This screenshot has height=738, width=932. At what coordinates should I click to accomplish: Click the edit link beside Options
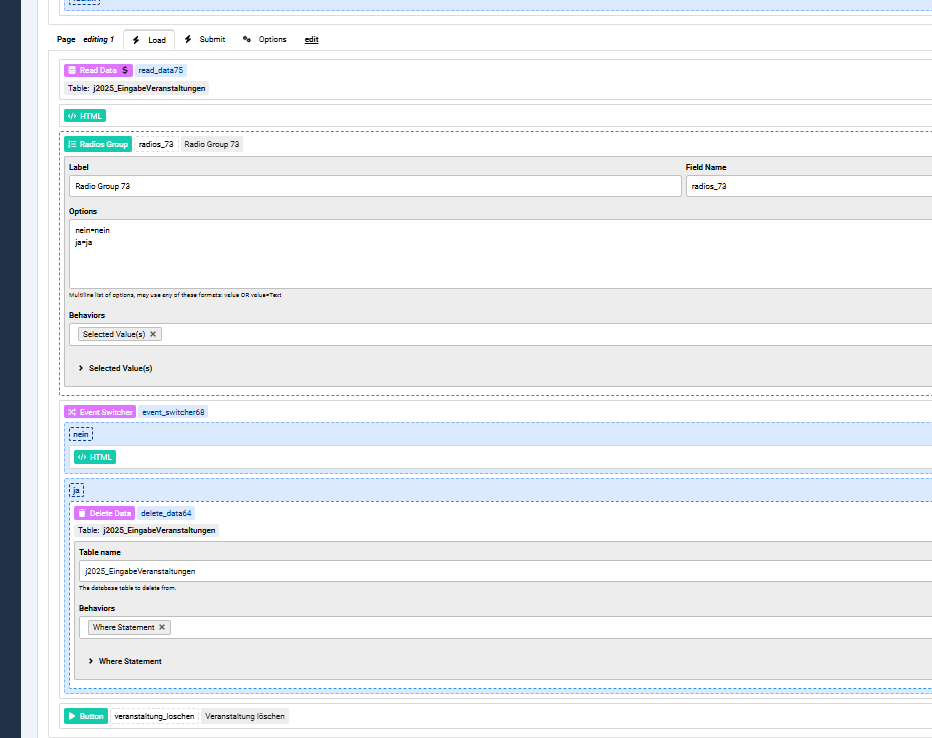pyautogui.click(x=312, y=40)
